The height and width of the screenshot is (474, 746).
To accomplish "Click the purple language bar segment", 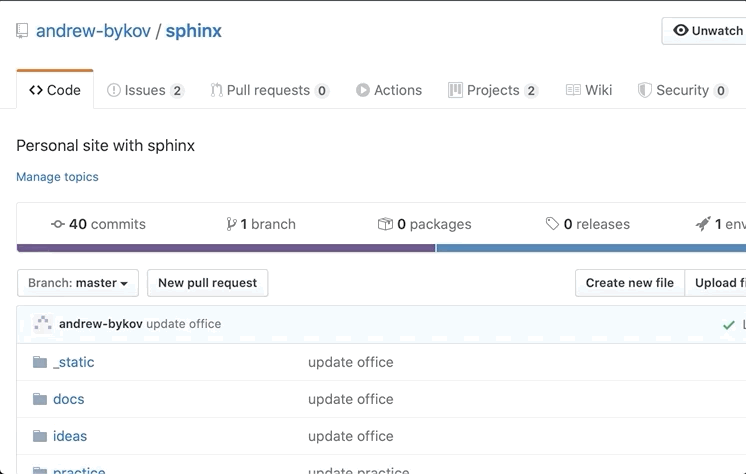I will [x=226, y=248].
